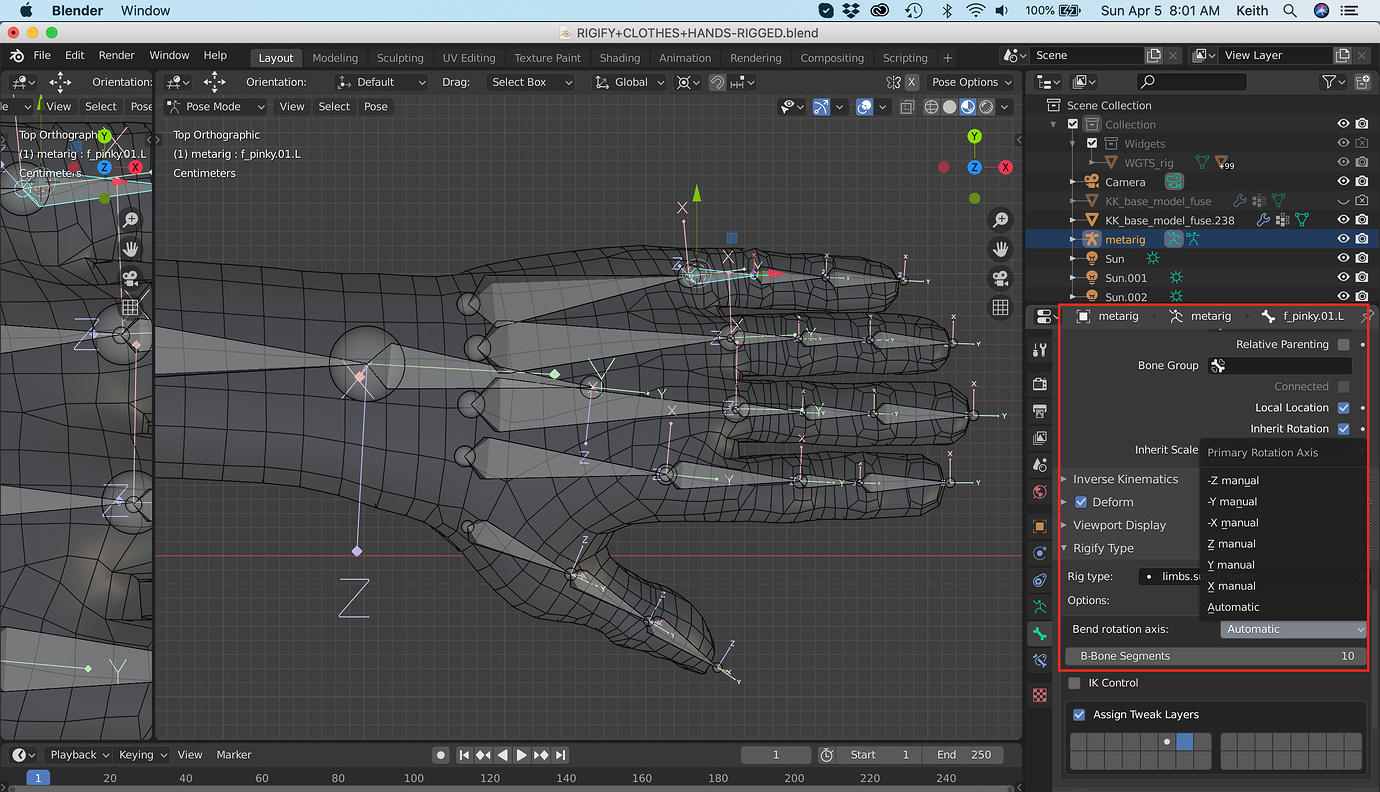Click the B-Bone Segments value slider

click(x=1216, y=656)
